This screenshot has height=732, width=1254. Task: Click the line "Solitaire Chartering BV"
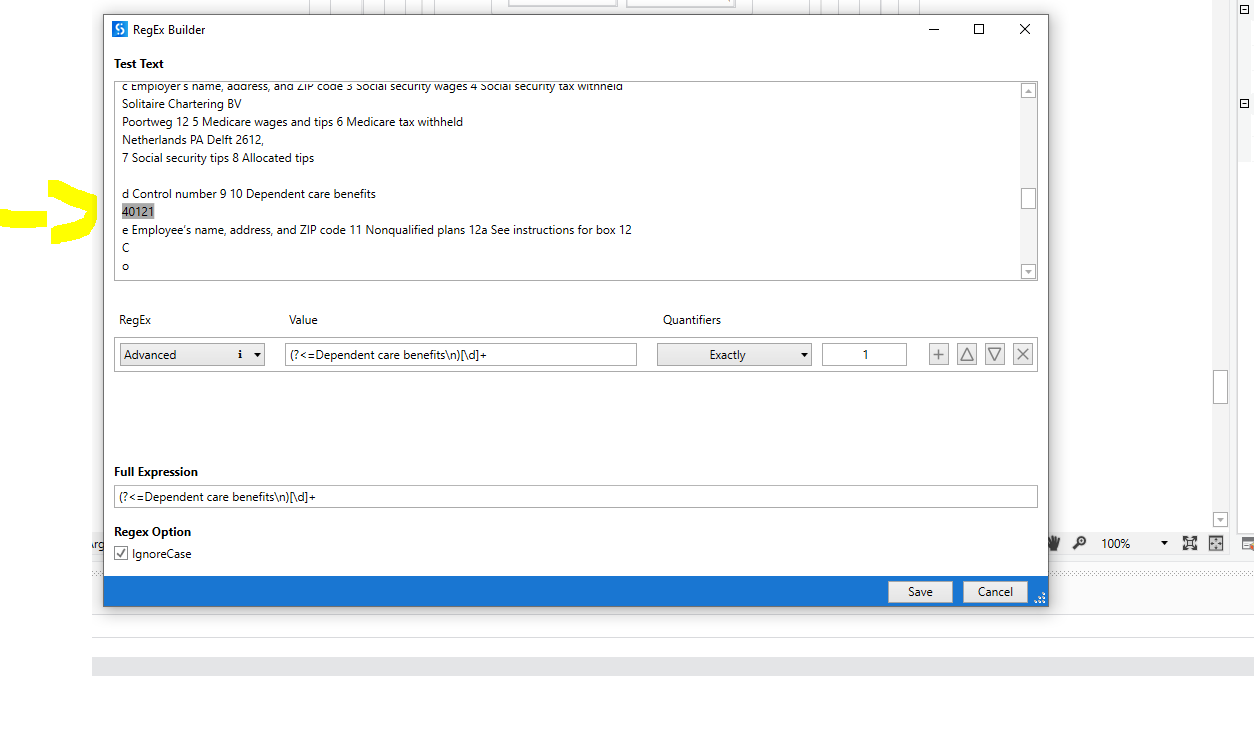coord(182,103)
